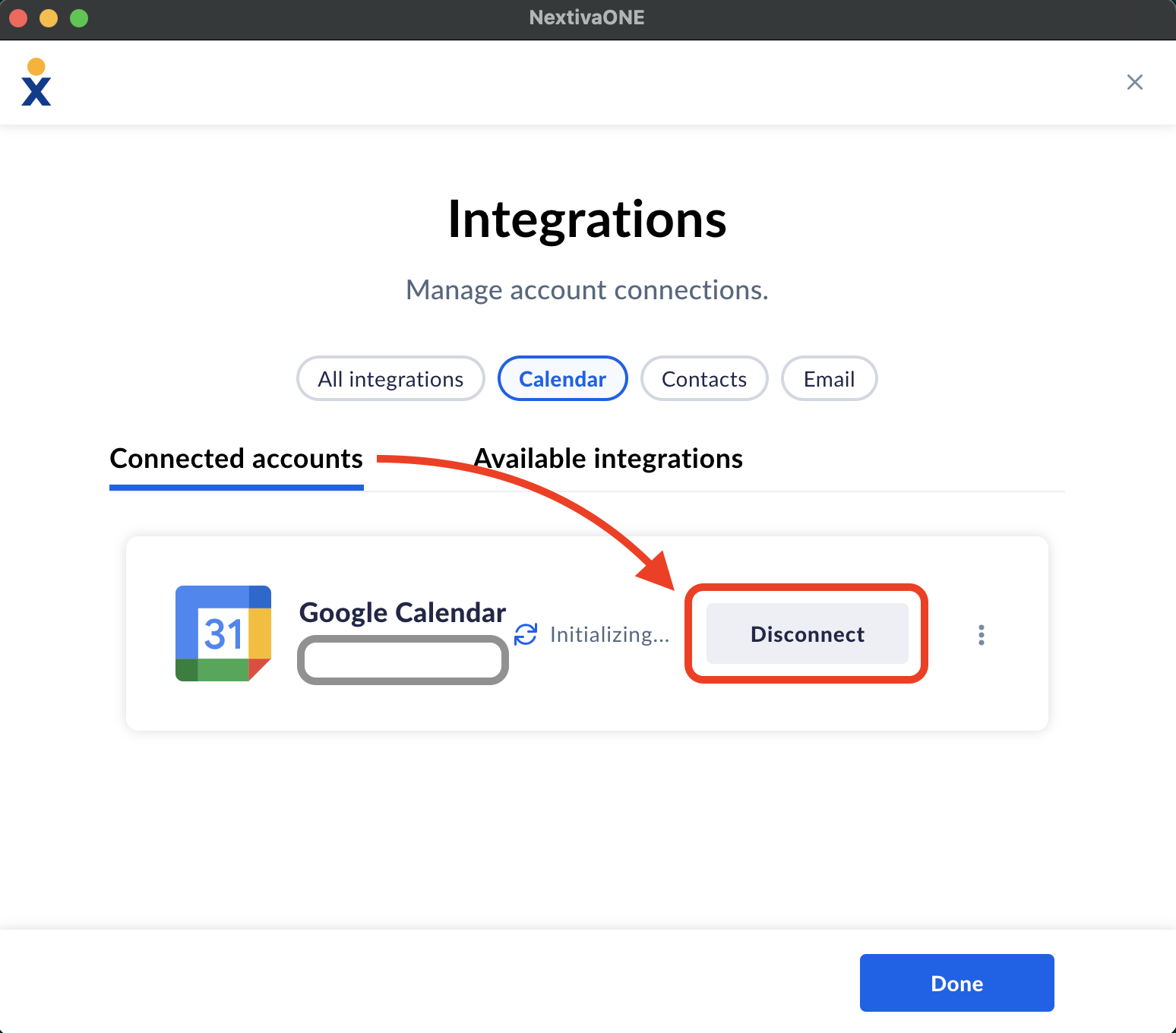Image resolution: width=1176 pixels, height=1033 pixels.
Task: Click the macOS red close window button
Action: pyautogui.click(x=18, y=18)
